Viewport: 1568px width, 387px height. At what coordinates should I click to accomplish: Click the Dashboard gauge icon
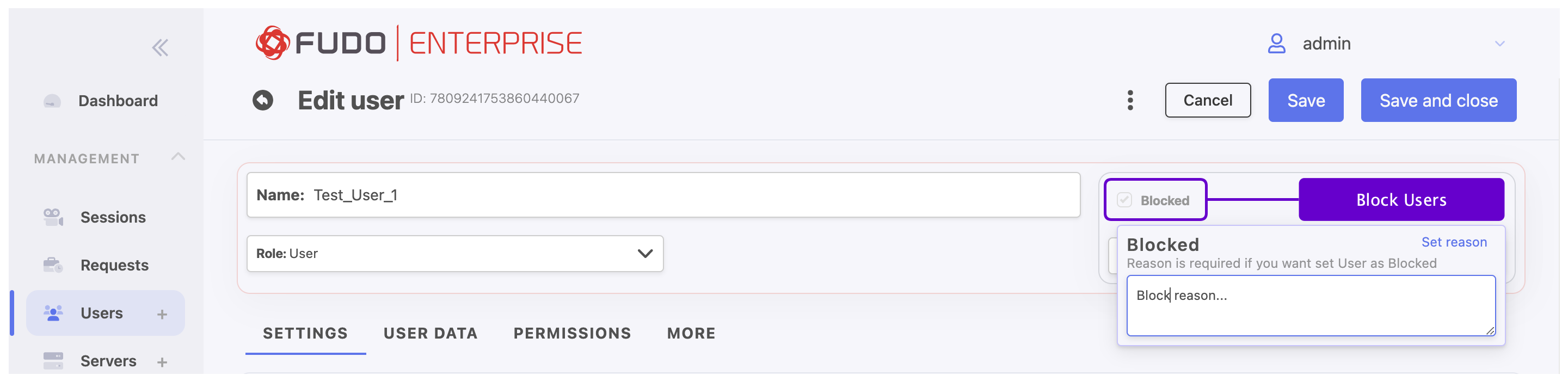point(52,101)
